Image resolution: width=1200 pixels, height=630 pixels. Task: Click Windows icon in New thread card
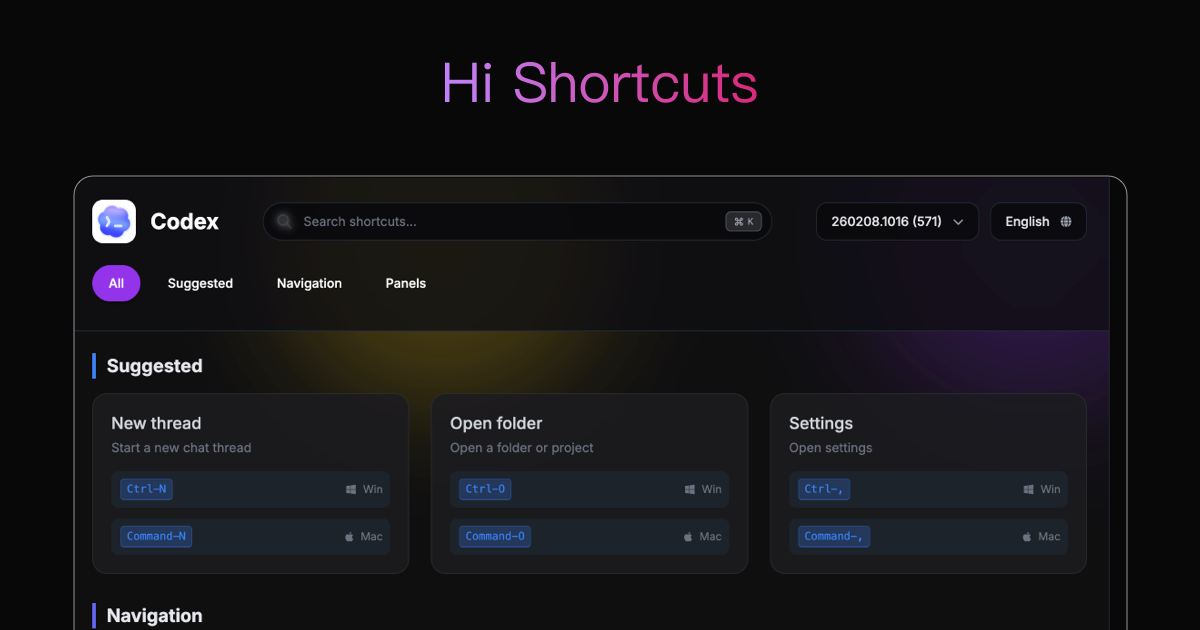click(351, 490)
